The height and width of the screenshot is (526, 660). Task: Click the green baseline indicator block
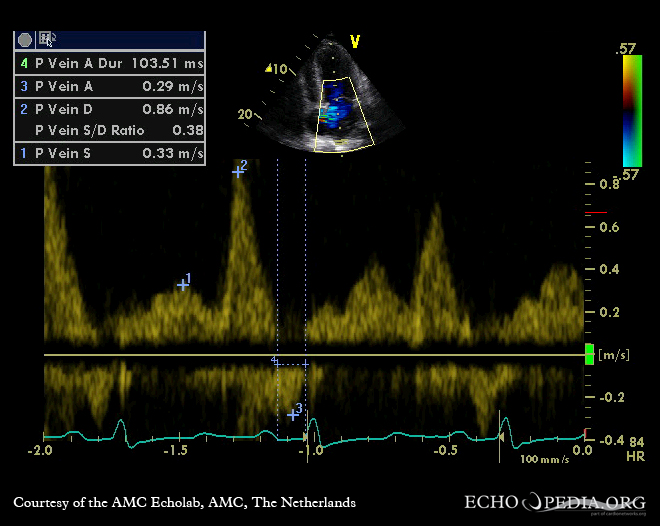click(589, 354)
